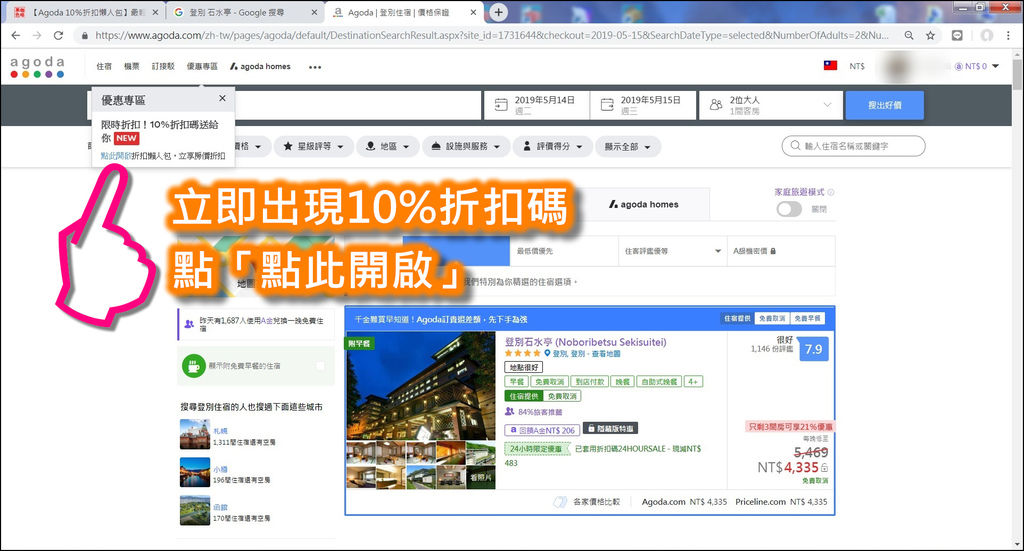
Task: Toggle 家庭旅遊模式 switch
Action: coord(789,209)
